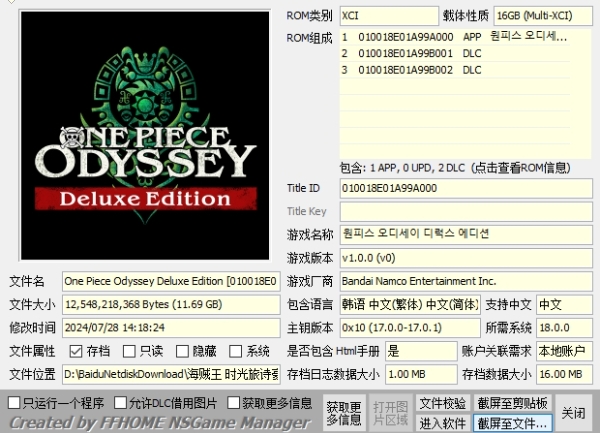Click the 游戏厂商 Bandai Namco field

466,281
